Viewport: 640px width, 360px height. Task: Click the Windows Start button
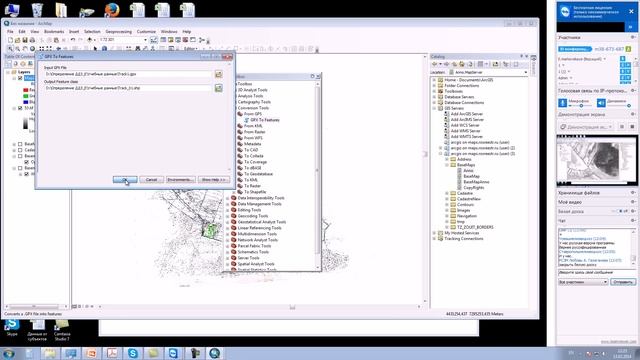pyautogui.click(x=9, y=353)
